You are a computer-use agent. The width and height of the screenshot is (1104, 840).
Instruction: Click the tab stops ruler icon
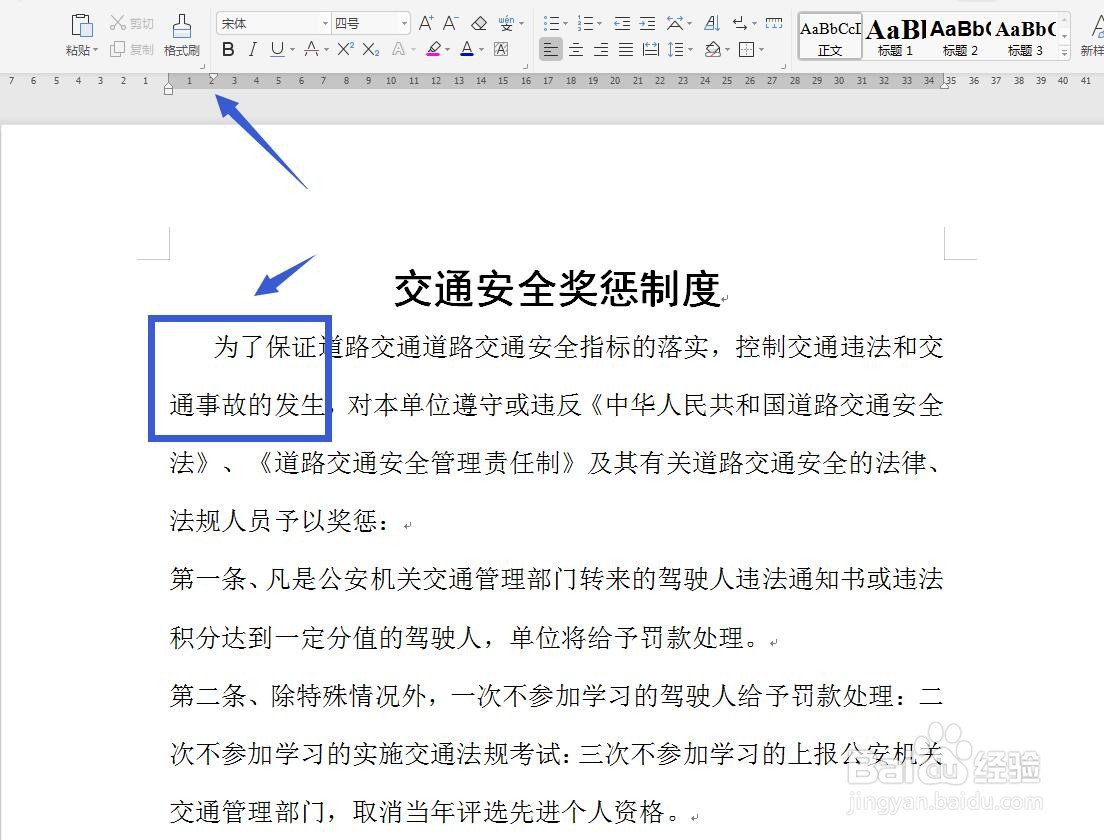point(774,24)
